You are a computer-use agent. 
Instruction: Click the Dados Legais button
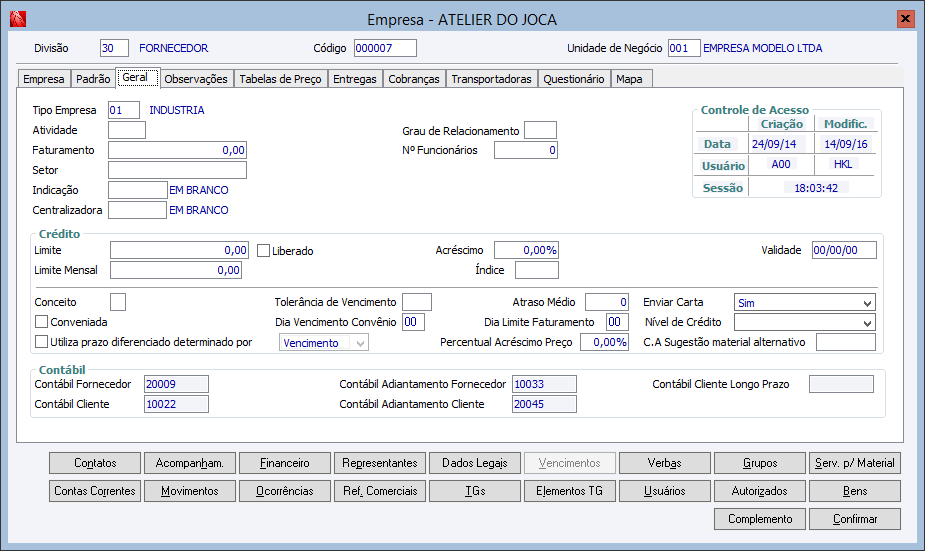(475, 463)
